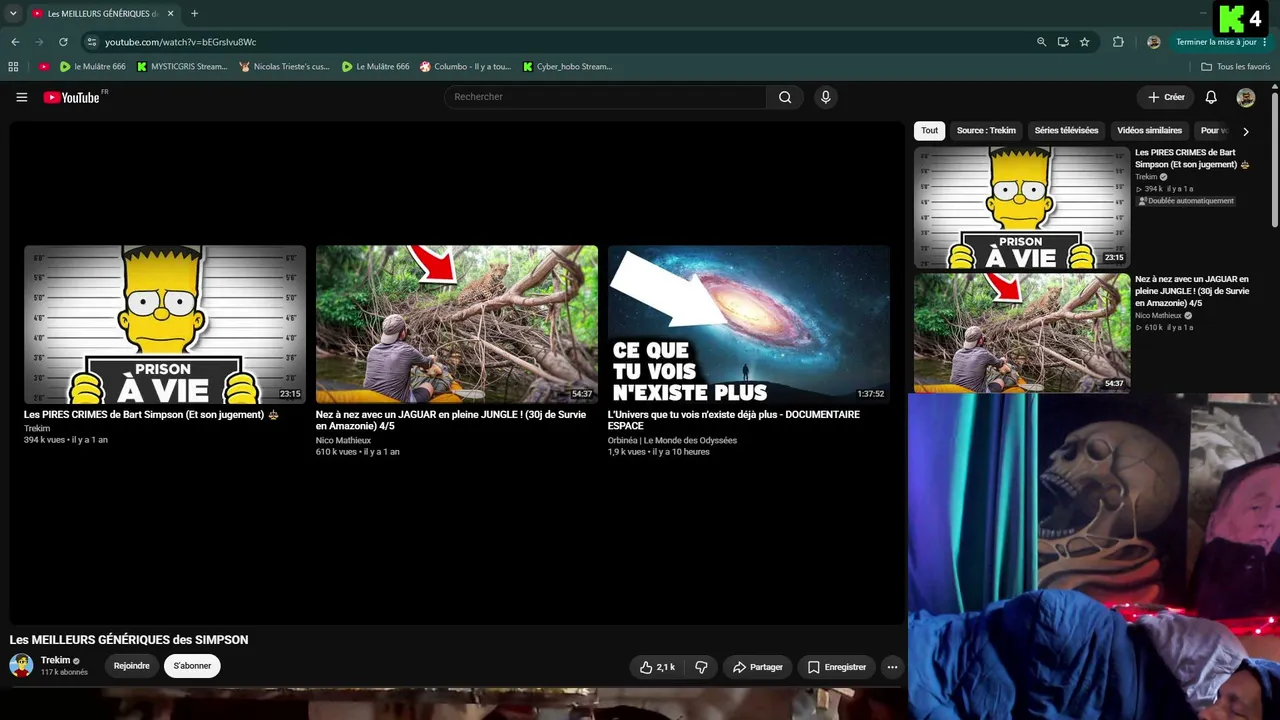This screenshot has width=1280, height=720.
Task: Click Terminer la mise à jour button
Action: click(x=1221, y=42)
